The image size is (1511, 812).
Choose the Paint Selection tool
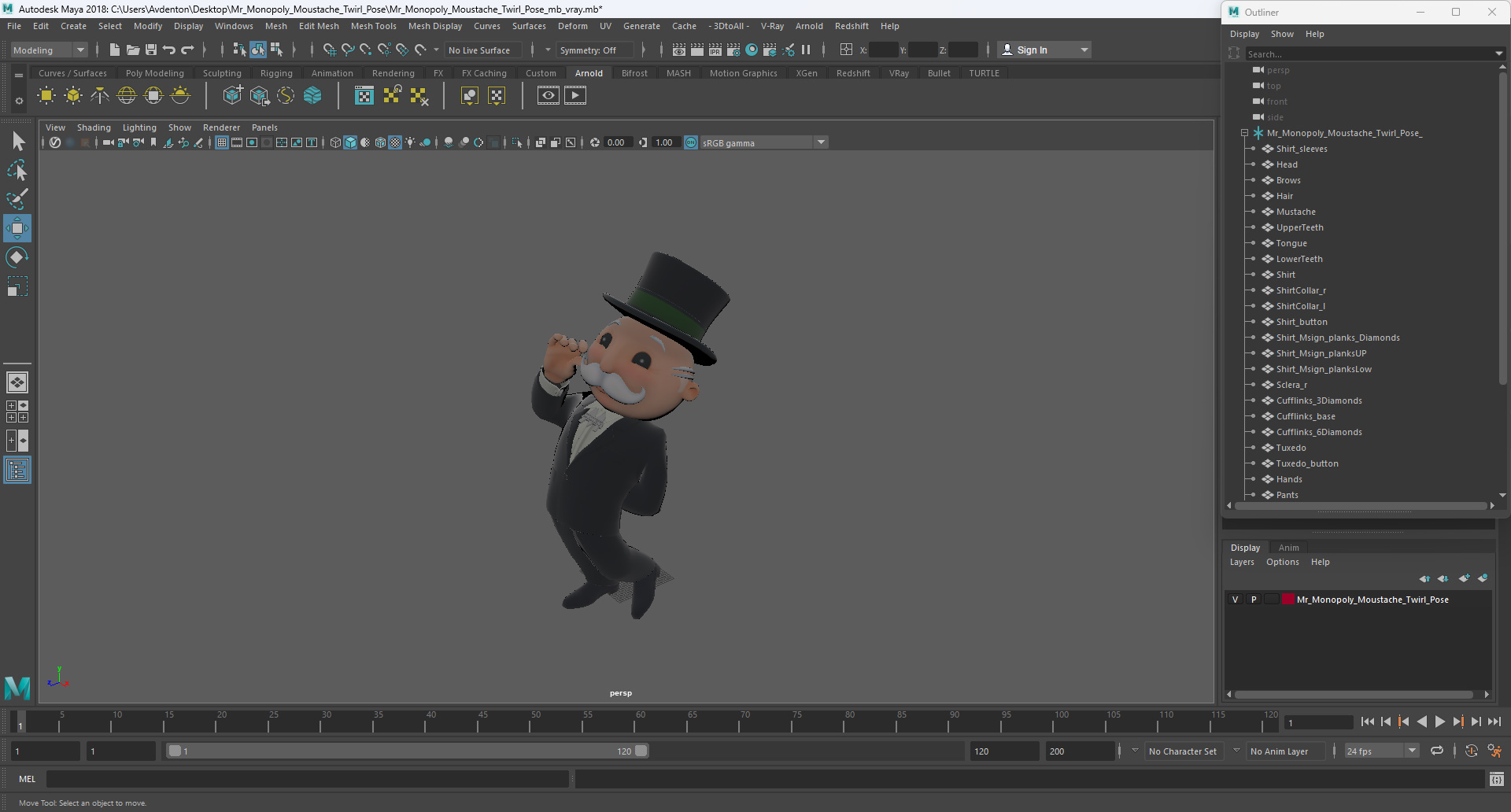click(17, 199)
